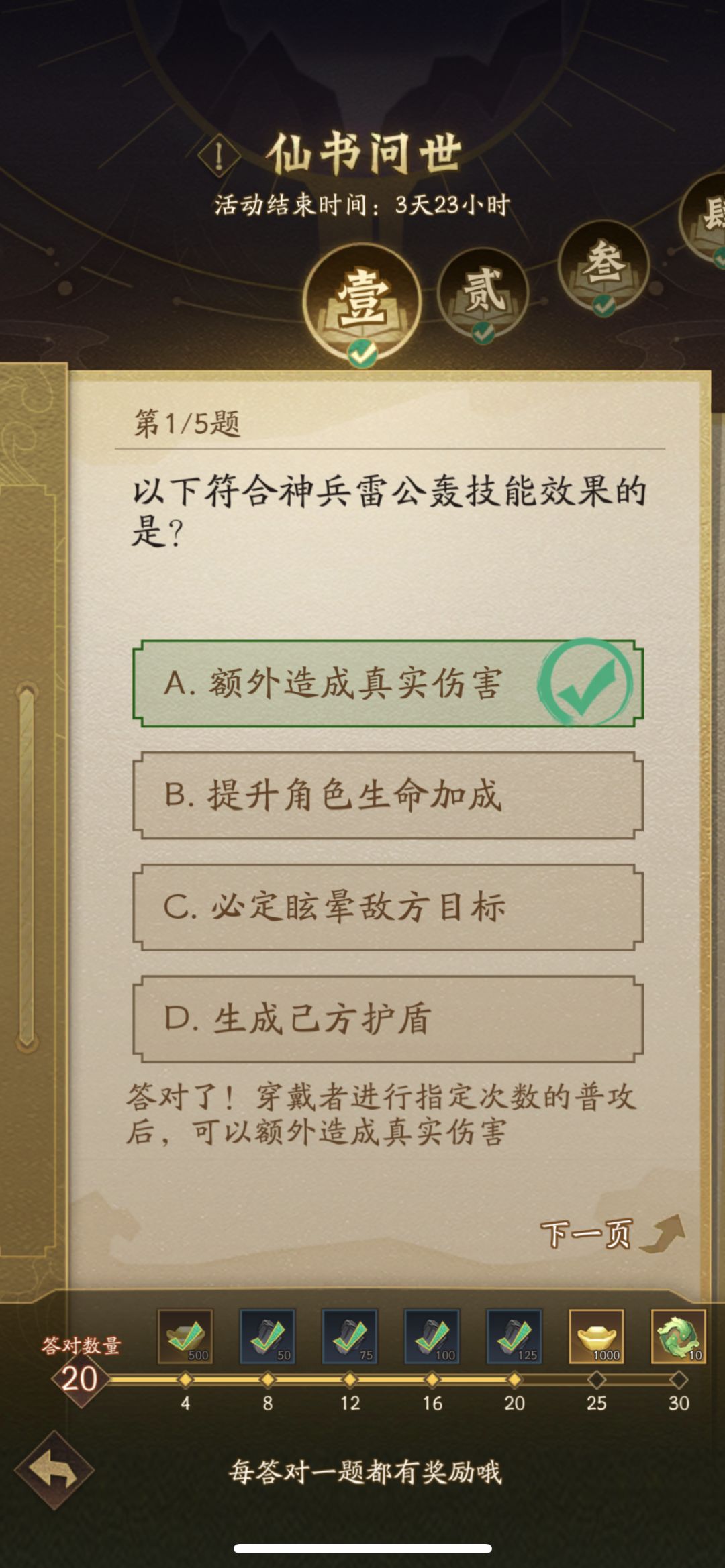The image size is (725, 1568).
Task: Switch to chapter 贰 tab
Action: click(483, 293)
